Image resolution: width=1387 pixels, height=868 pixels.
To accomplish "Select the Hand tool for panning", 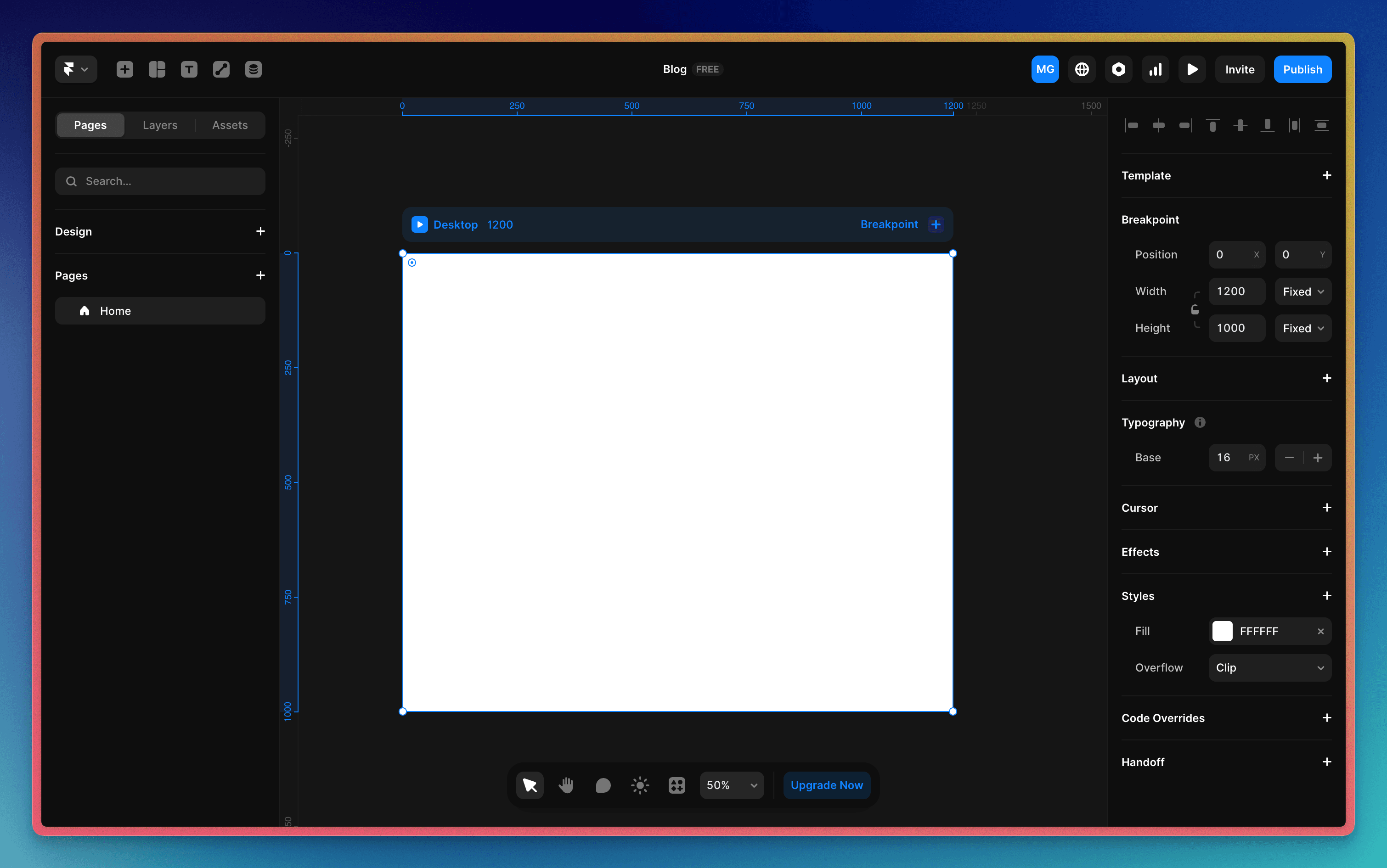I will click(566, 785).
